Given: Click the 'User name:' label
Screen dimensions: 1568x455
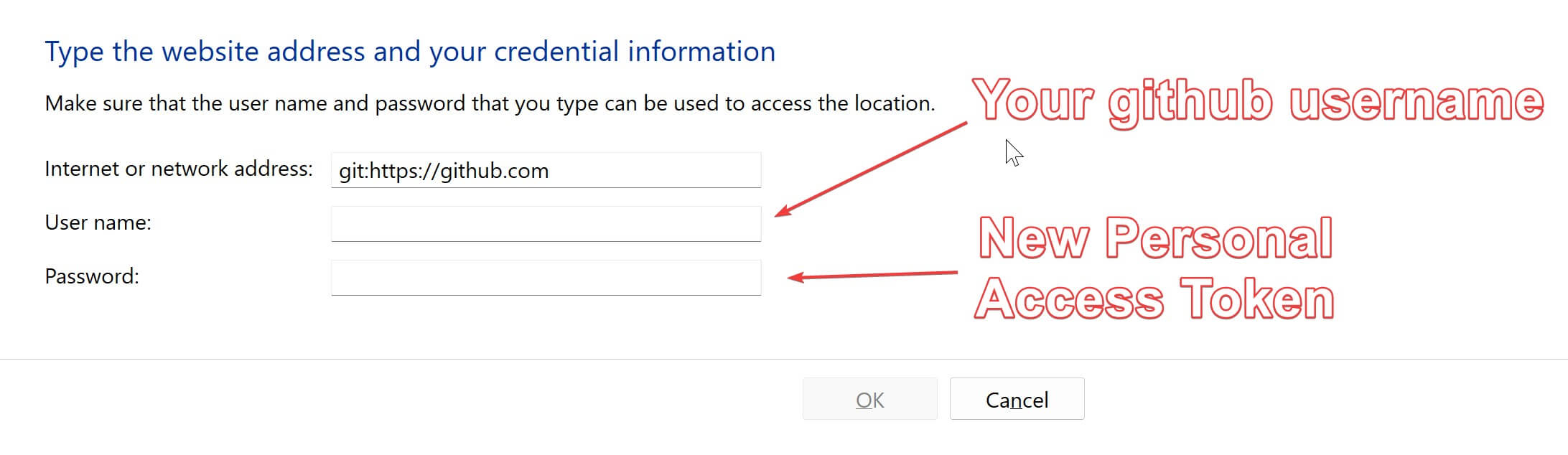Looking at the screenshot, I should tap(98, 222).
